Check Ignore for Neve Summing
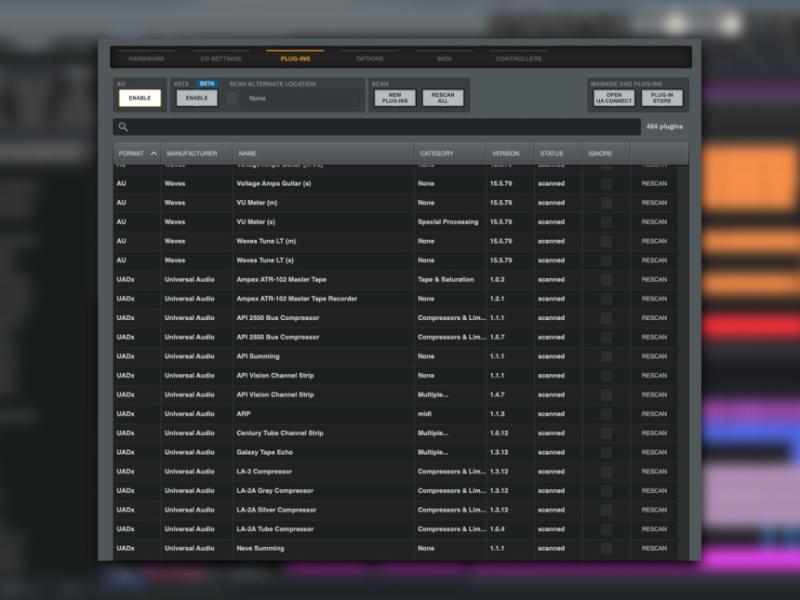 coord(606,548)
